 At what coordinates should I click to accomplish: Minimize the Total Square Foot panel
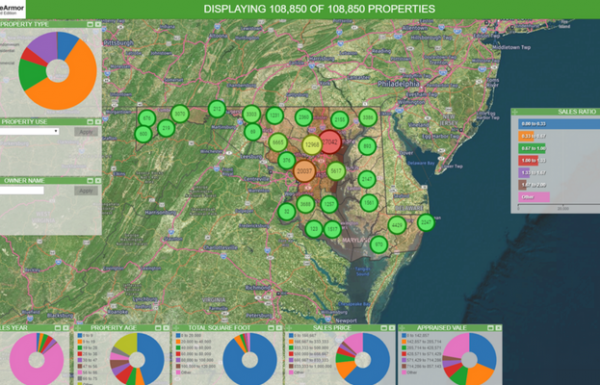(271, 328)
